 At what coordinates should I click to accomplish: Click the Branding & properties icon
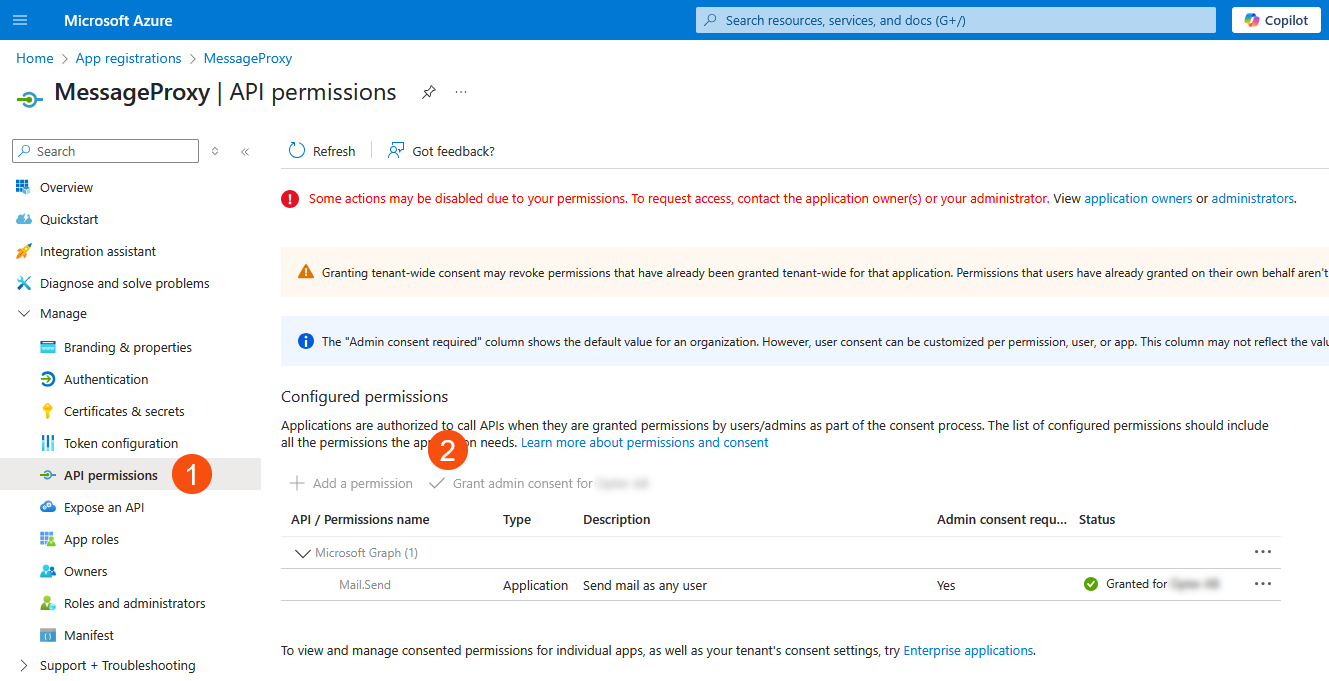click(x=48, y=347)
